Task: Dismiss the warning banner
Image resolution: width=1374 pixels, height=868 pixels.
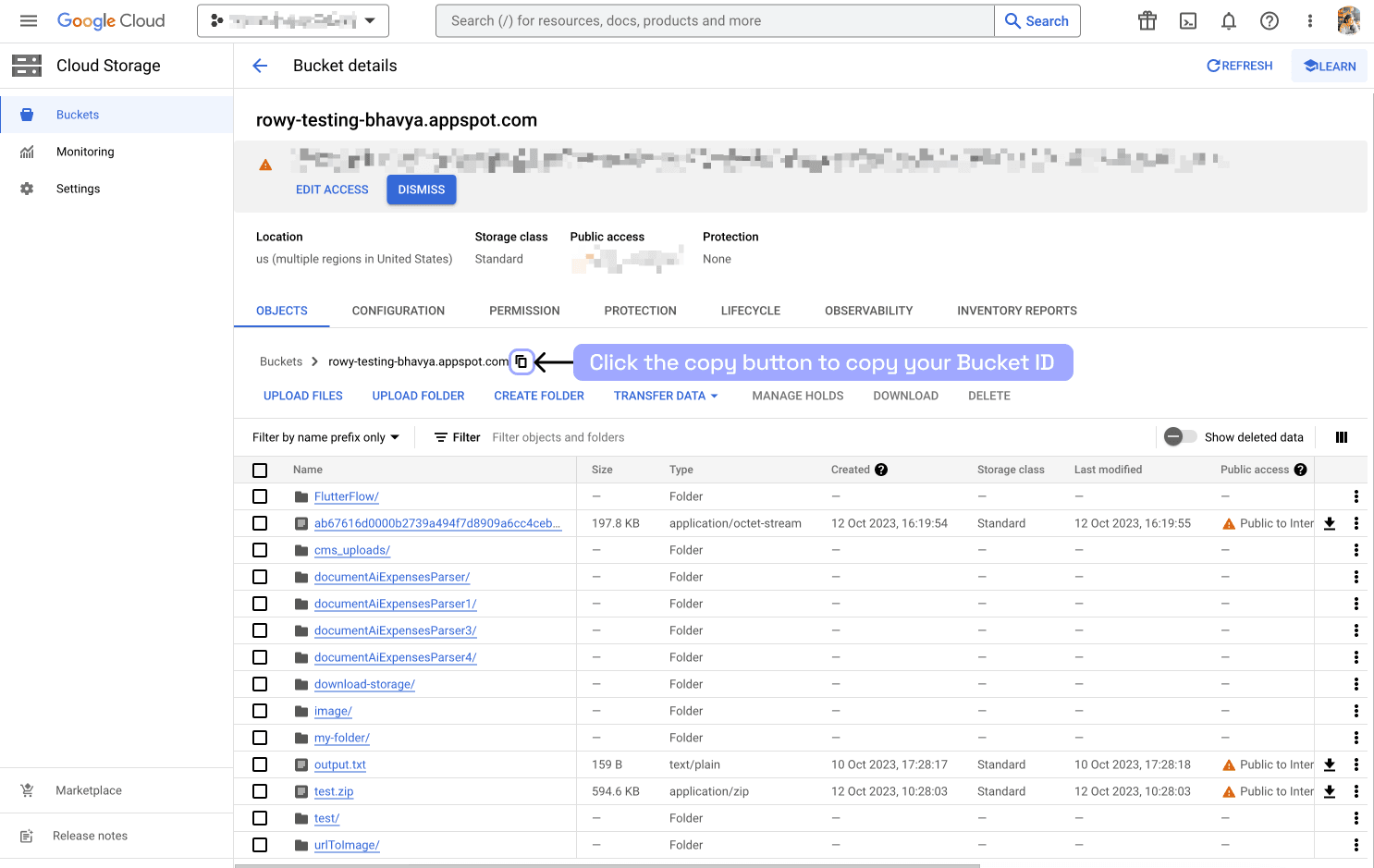Action: click(x=421, y=189)
